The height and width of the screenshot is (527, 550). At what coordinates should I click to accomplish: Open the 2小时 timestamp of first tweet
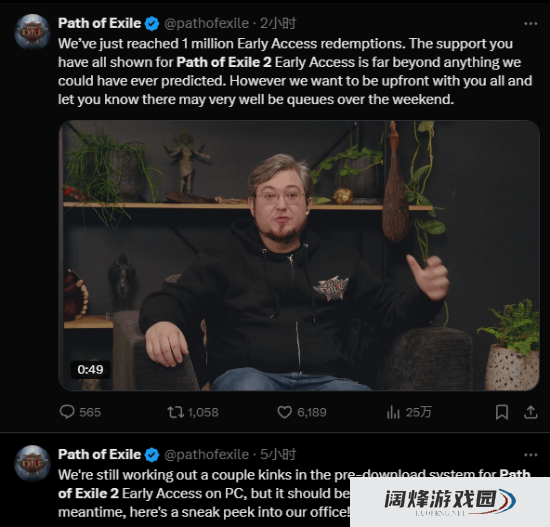tap(278, 24)
